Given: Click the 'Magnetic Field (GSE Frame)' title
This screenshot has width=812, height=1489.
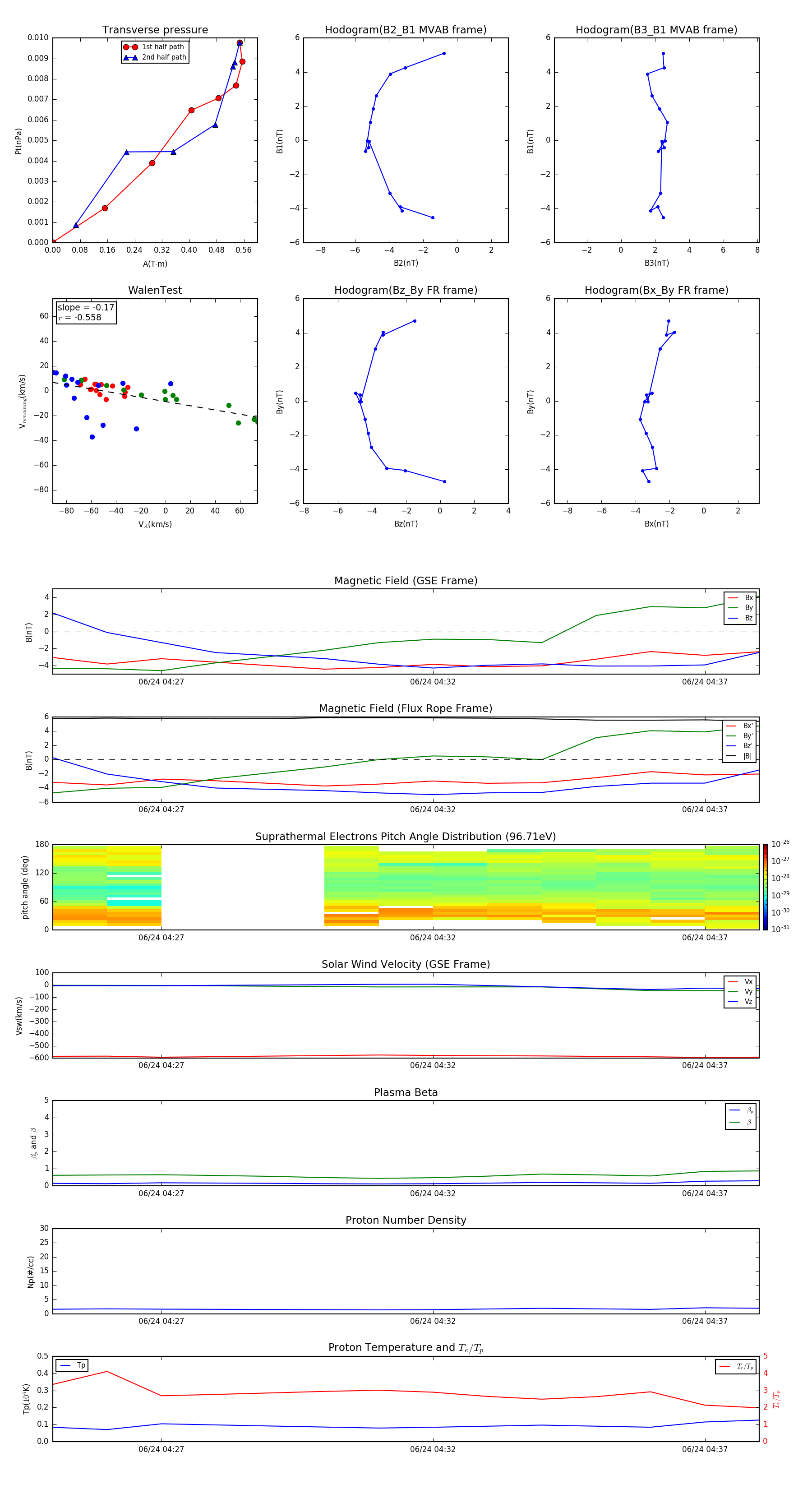Looking at the screenshot, I should pos(406,581).
